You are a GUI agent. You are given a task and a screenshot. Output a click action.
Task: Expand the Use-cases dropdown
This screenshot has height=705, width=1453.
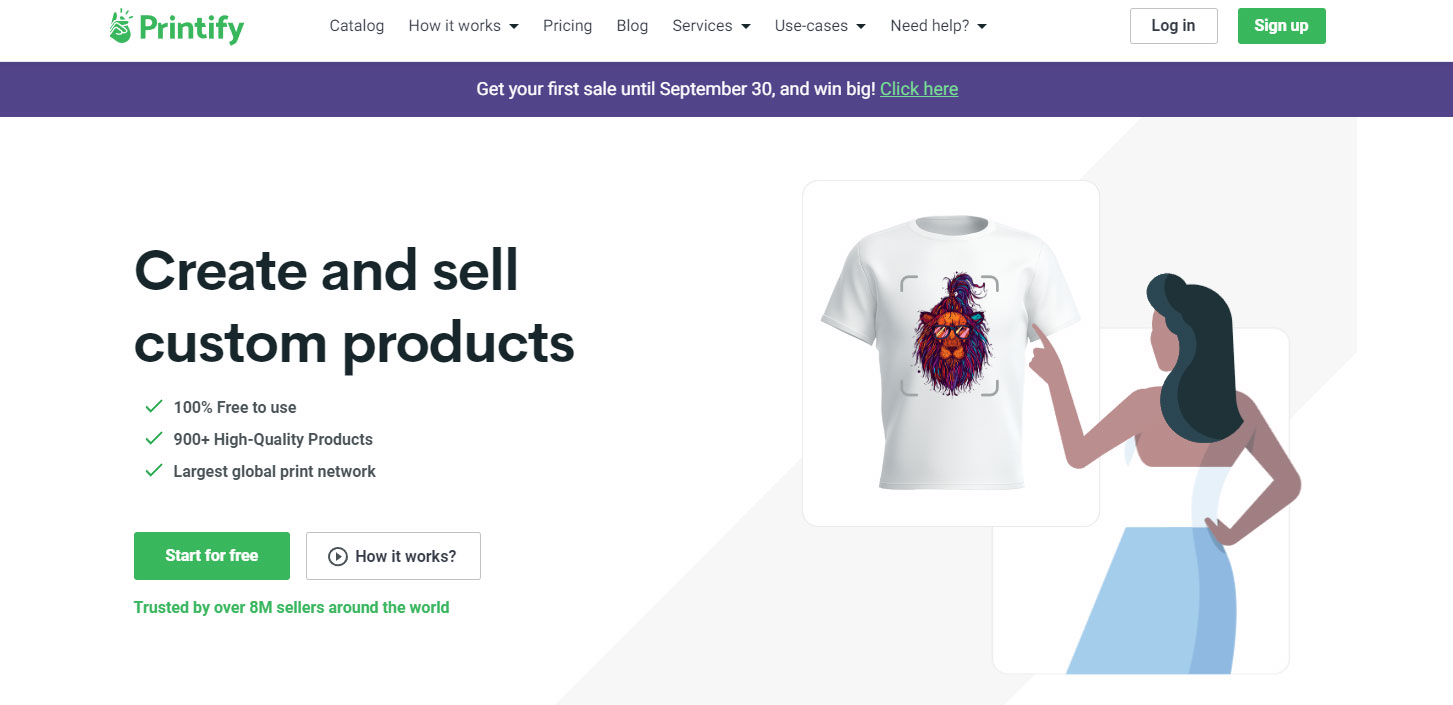pyautogui.click(x=820, y=26)
